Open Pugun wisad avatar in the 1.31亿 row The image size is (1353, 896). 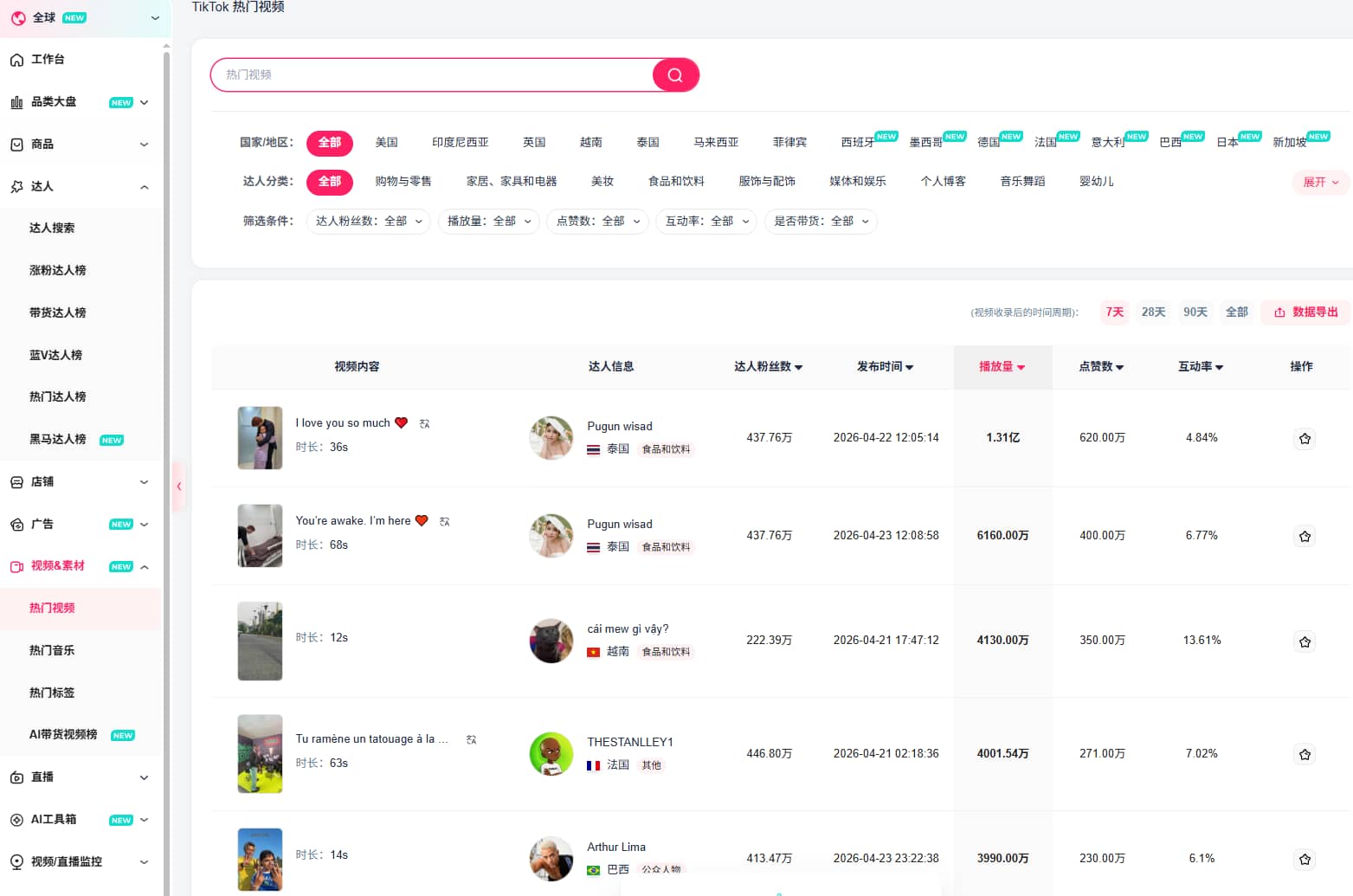551,438
